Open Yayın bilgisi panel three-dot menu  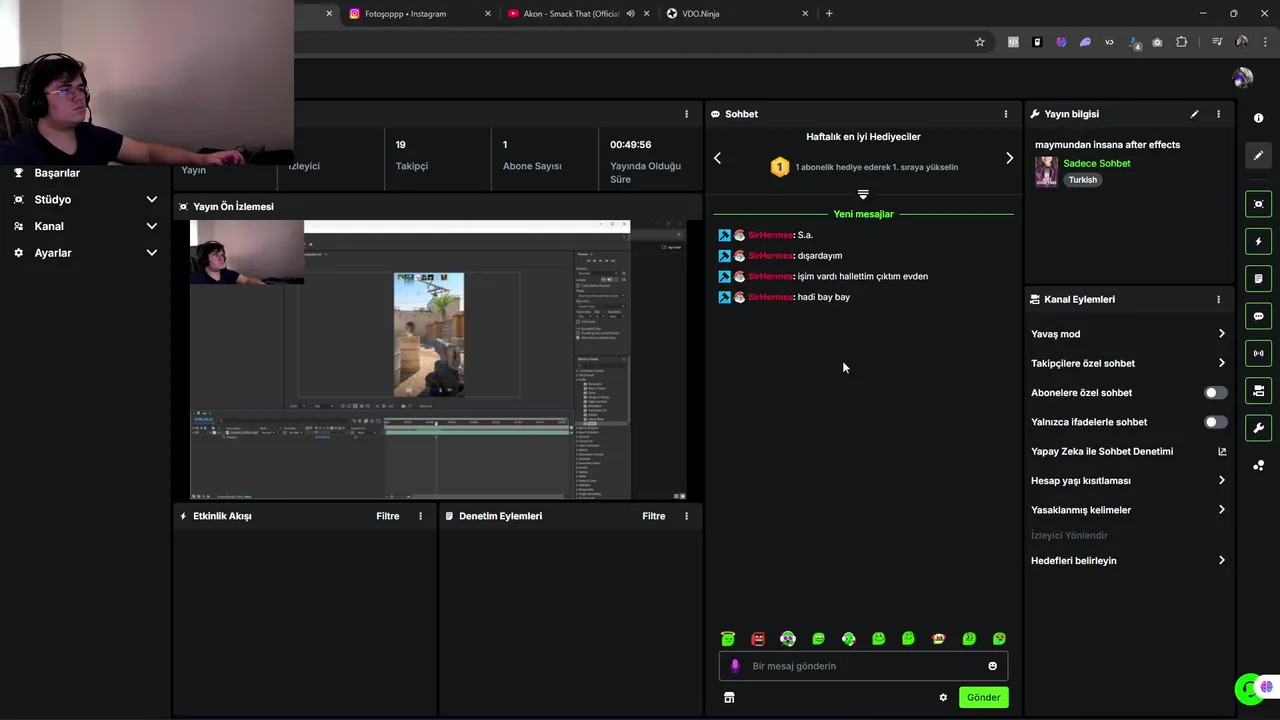tap(1218, 114)
